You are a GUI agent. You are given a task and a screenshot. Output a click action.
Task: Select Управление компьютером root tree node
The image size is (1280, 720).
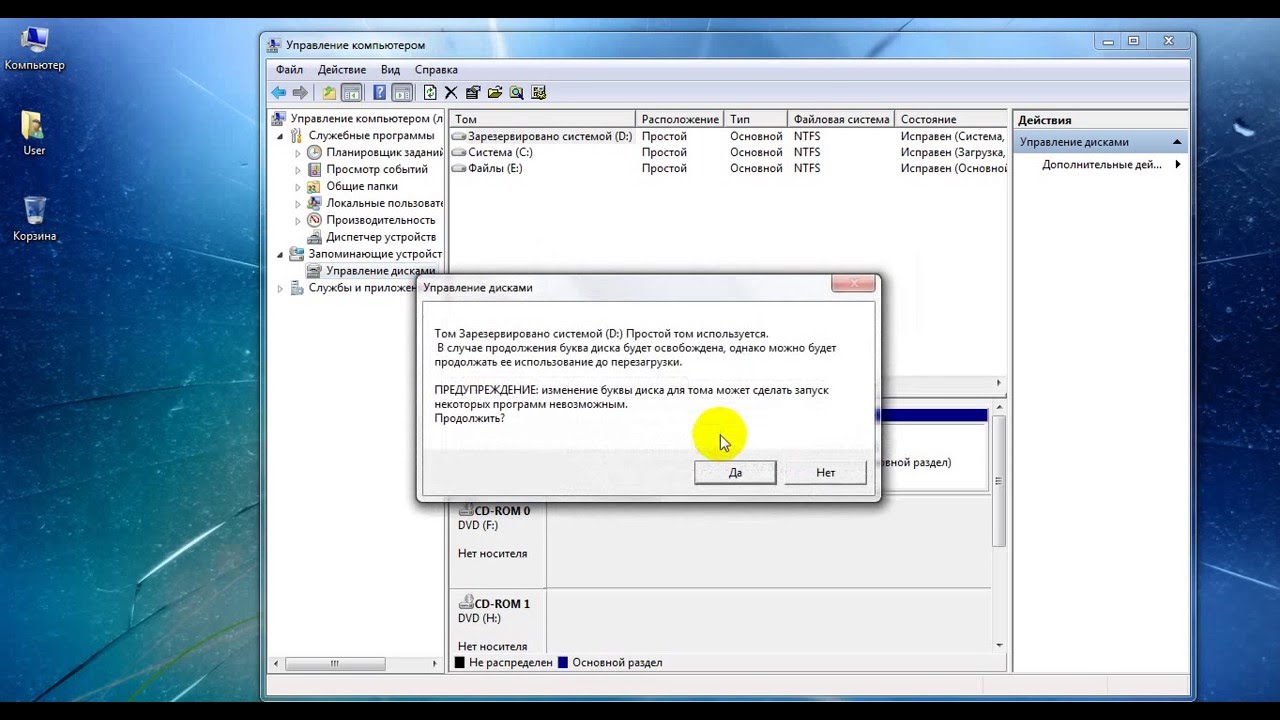[x=366, y=118]
